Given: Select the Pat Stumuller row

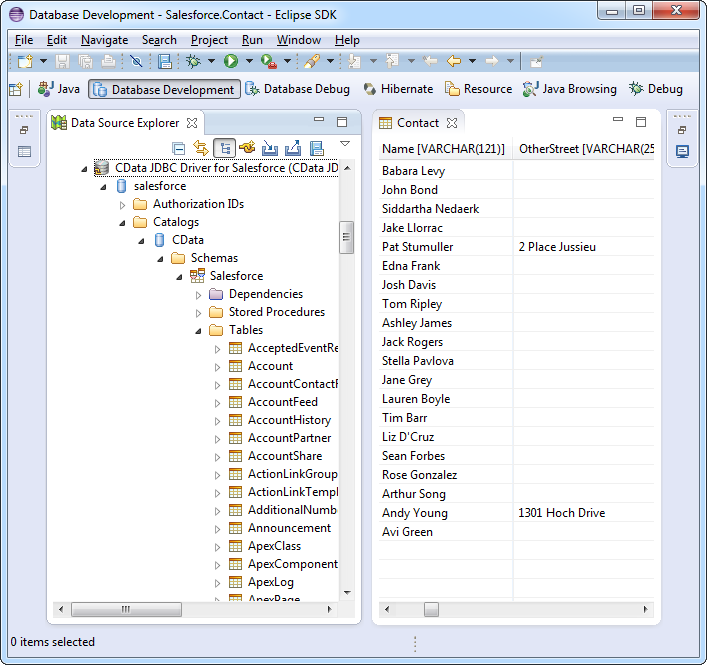Looking at the screenshot, I should 417,247.
